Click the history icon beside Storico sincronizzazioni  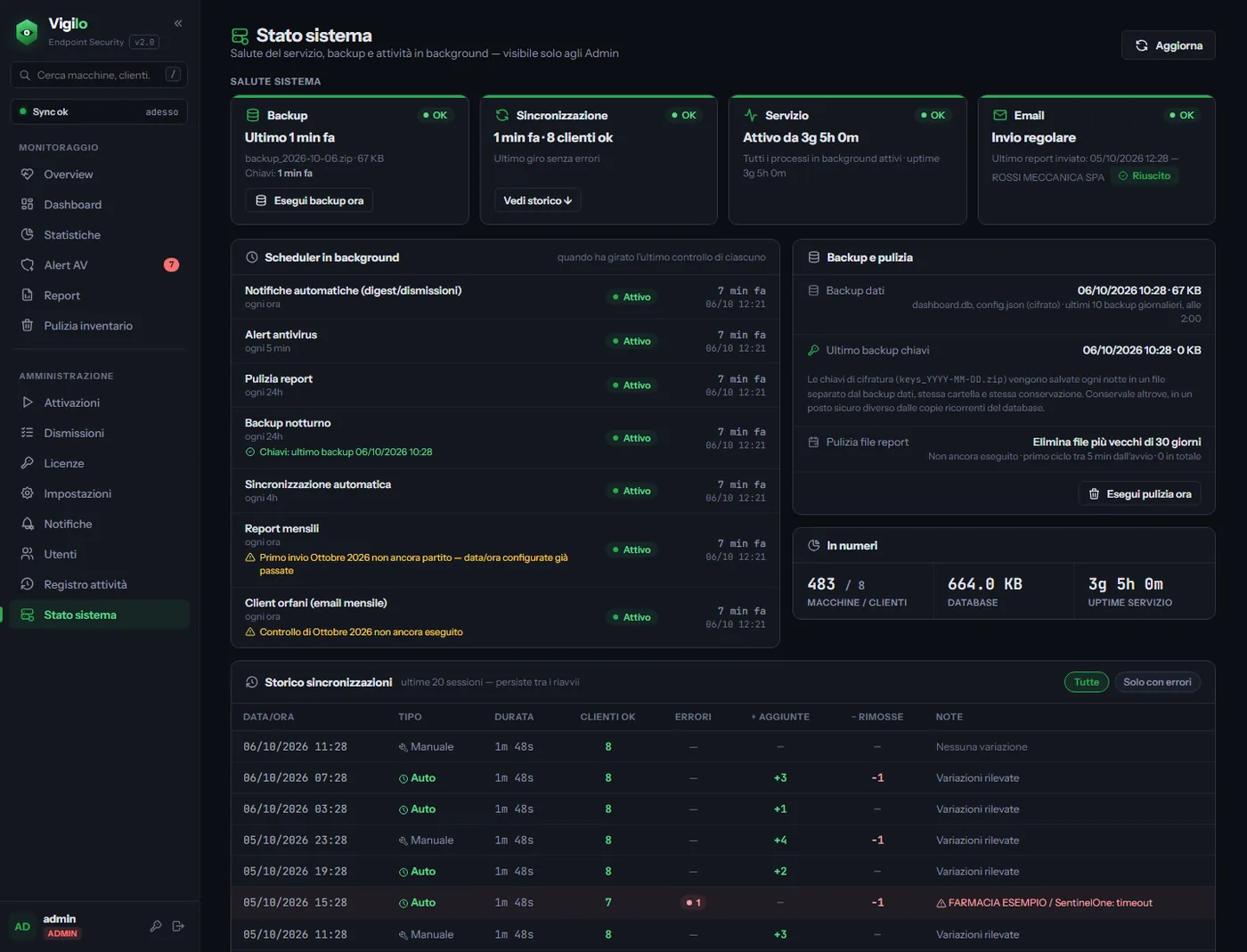(252, 682)
